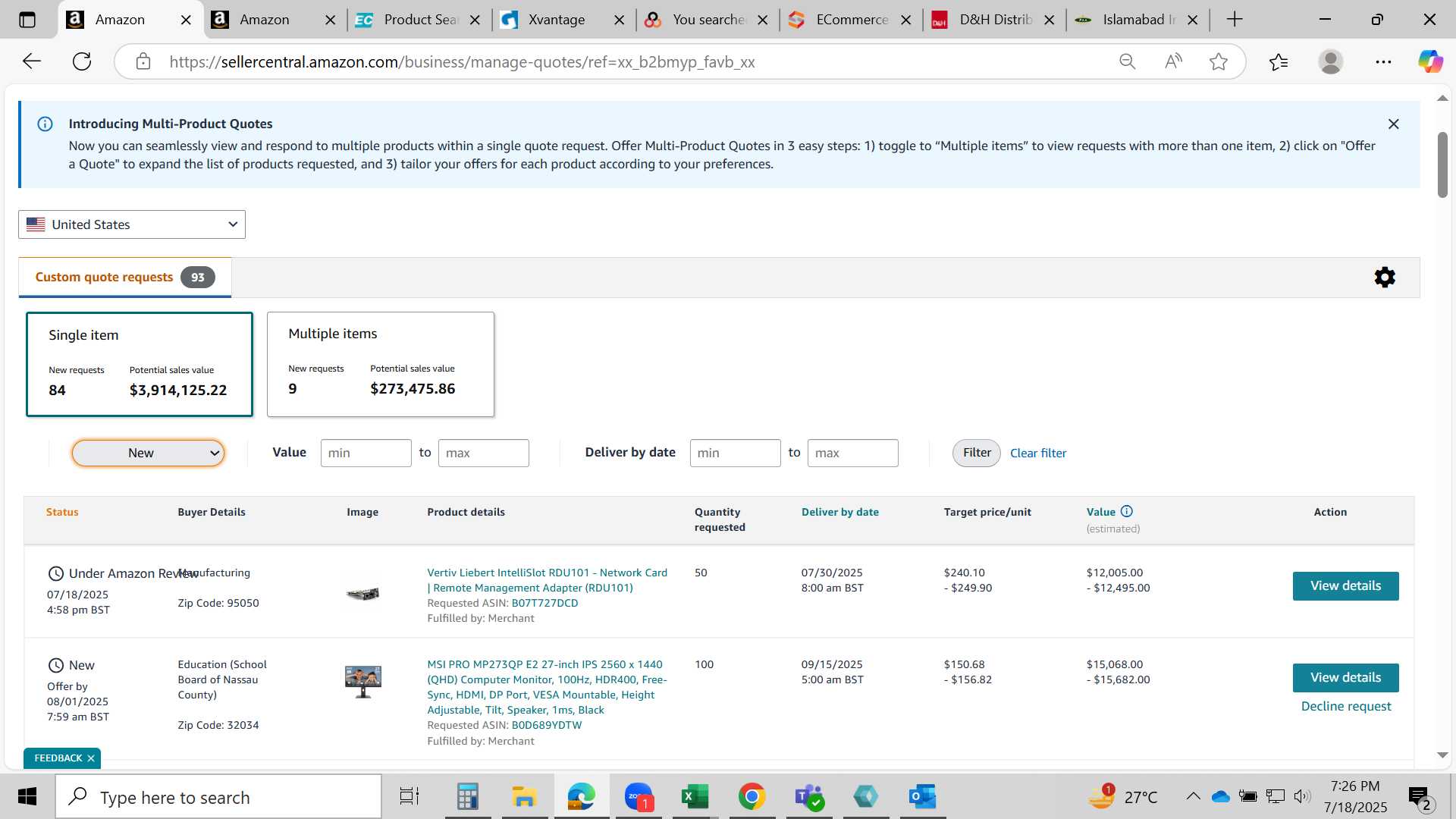View details for MSI PRO monitor request
Image resolution: width=1456 pixels, height=819 pixels.
click(1346, 678)
